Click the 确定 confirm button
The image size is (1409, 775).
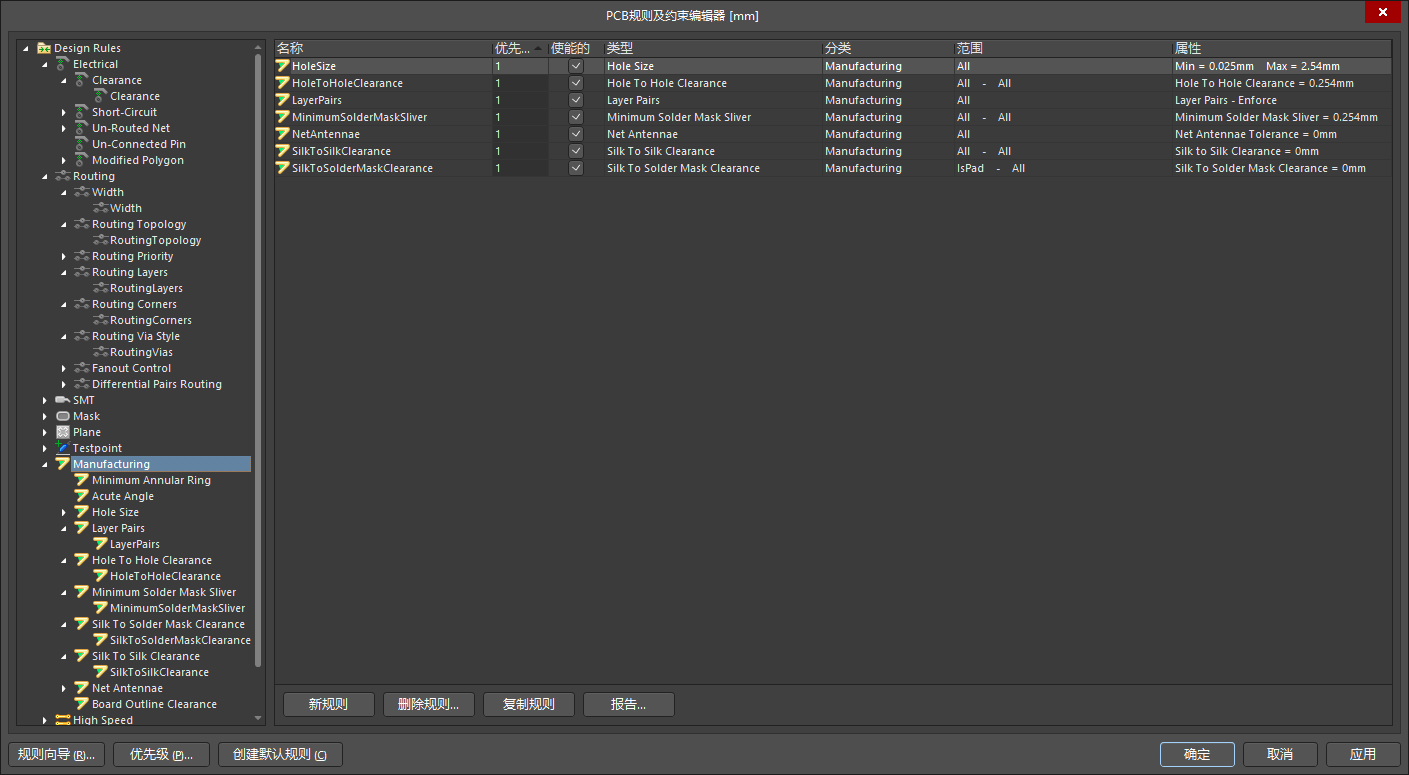click(1197, 754)
